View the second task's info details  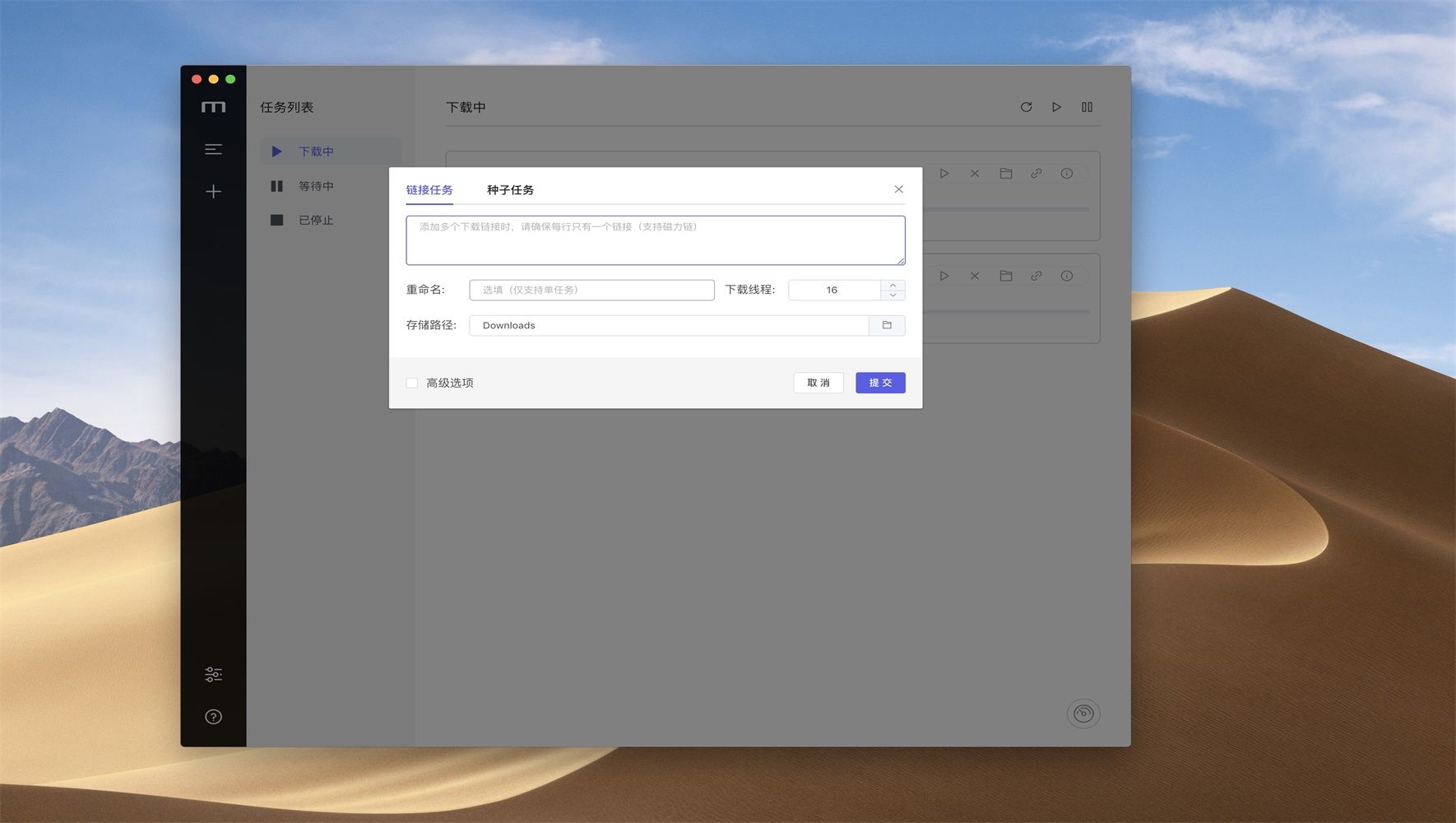pyautogui.click(x=1067, y=276)
